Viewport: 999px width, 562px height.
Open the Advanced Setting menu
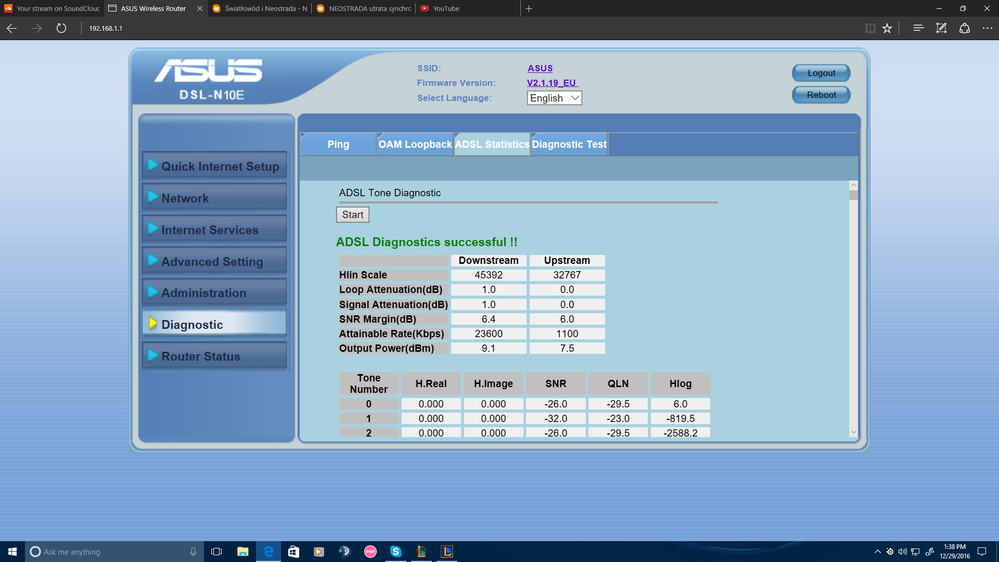point(215,261)
